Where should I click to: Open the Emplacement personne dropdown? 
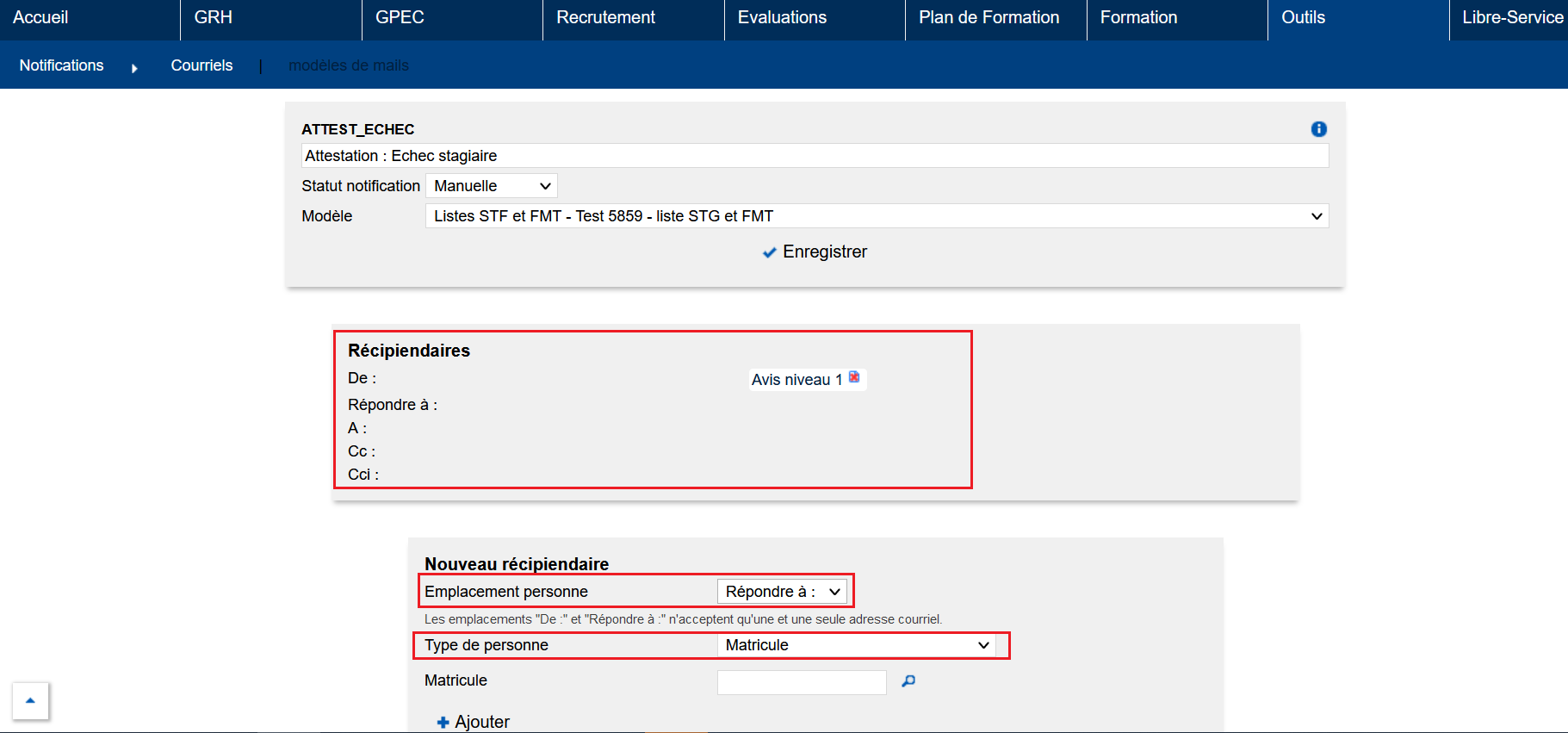[782, 592]
